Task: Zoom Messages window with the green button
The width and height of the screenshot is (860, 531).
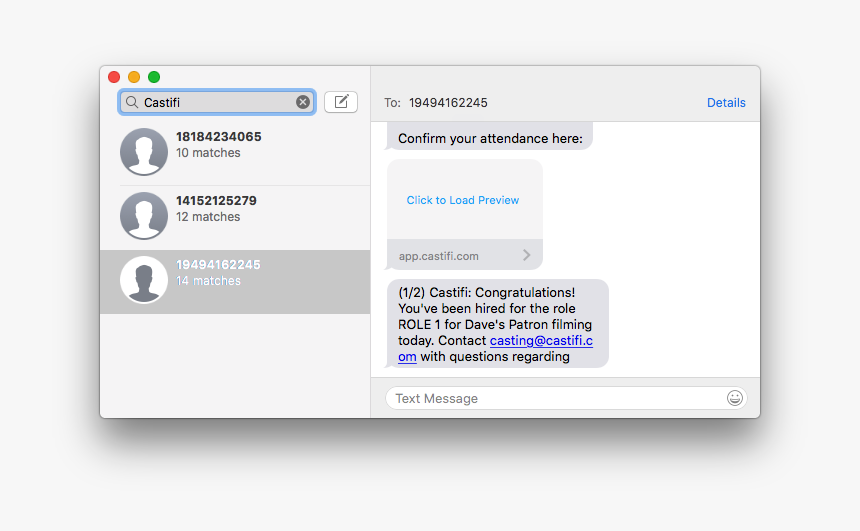Action: pos(154,77)
